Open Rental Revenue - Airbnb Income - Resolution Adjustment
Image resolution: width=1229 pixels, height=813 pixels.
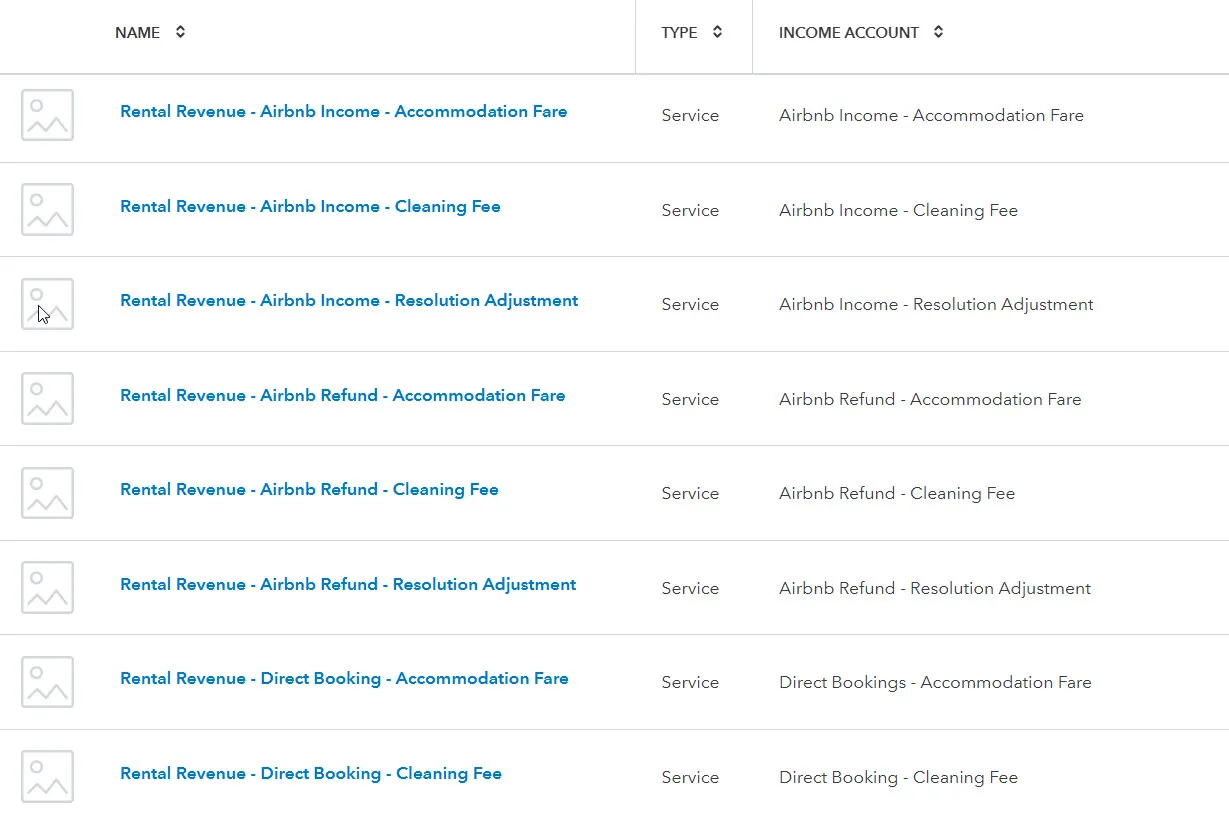click(x=349, y=301)
